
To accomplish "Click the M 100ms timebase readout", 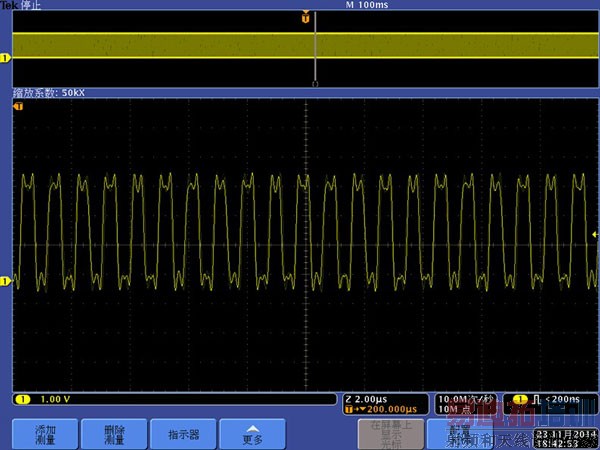I will 367,5.
